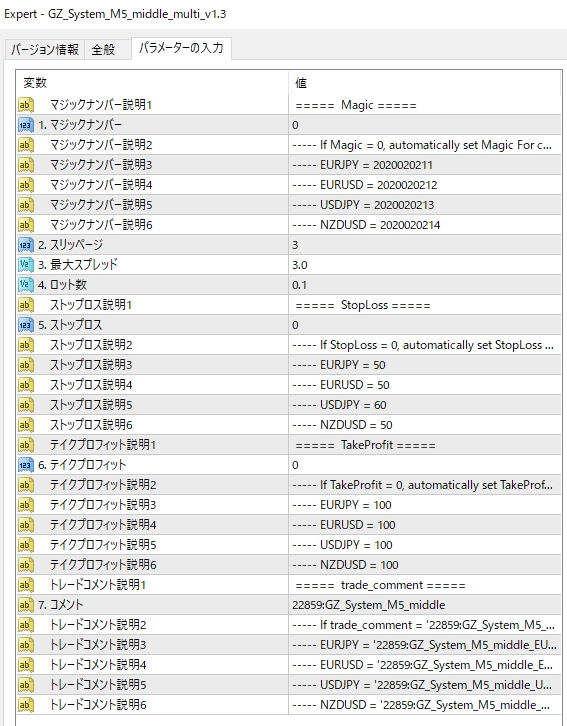567x726 pixels.
Task: Click the integer icon beside スリッページ
Action: (x=25, y=245)
